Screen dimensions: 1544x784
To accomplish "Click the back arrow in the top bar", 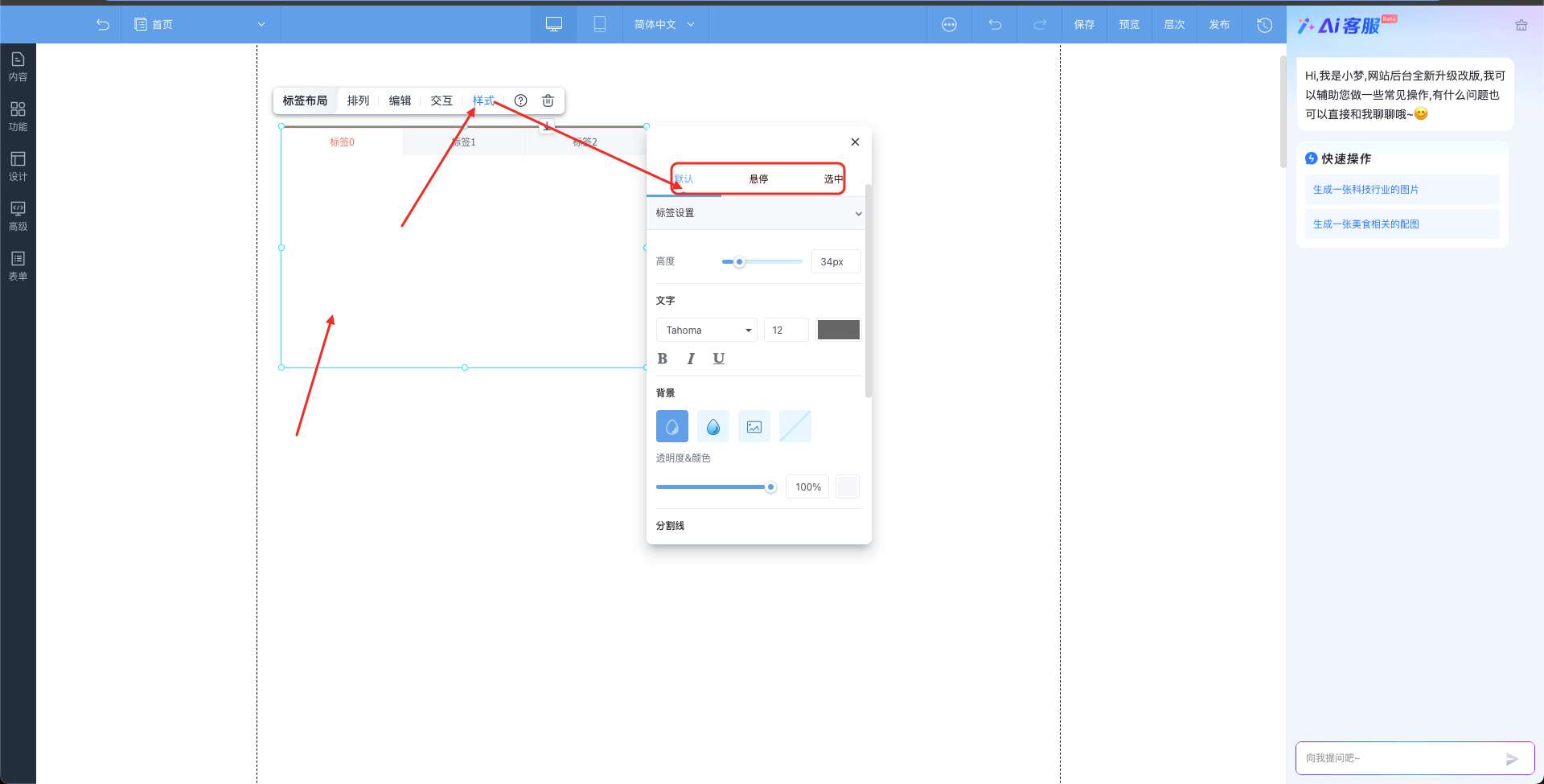I will (x=103, y=25).
